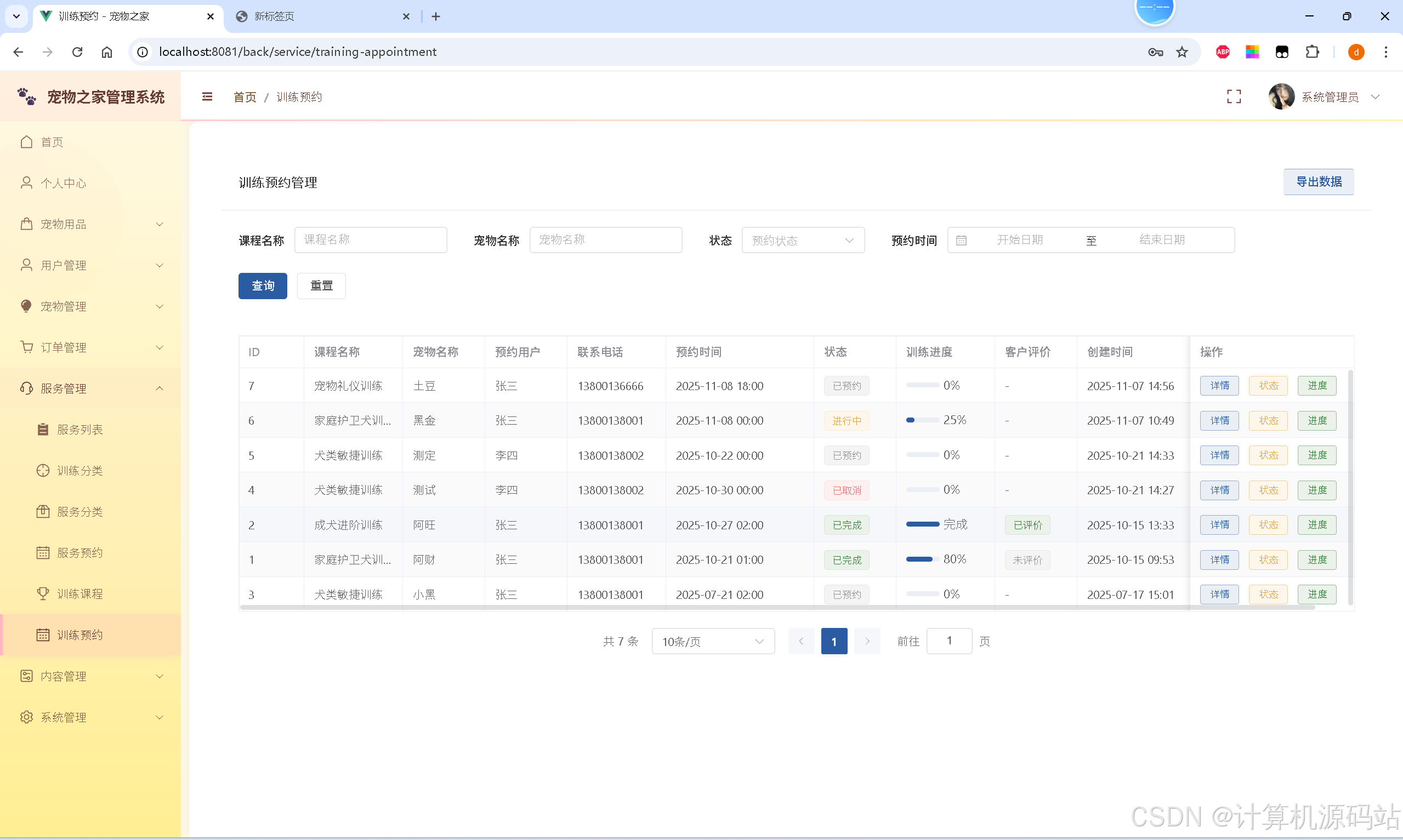Open the 预约状态 dropdown
1403x840 pixels.
click(803, 240)
